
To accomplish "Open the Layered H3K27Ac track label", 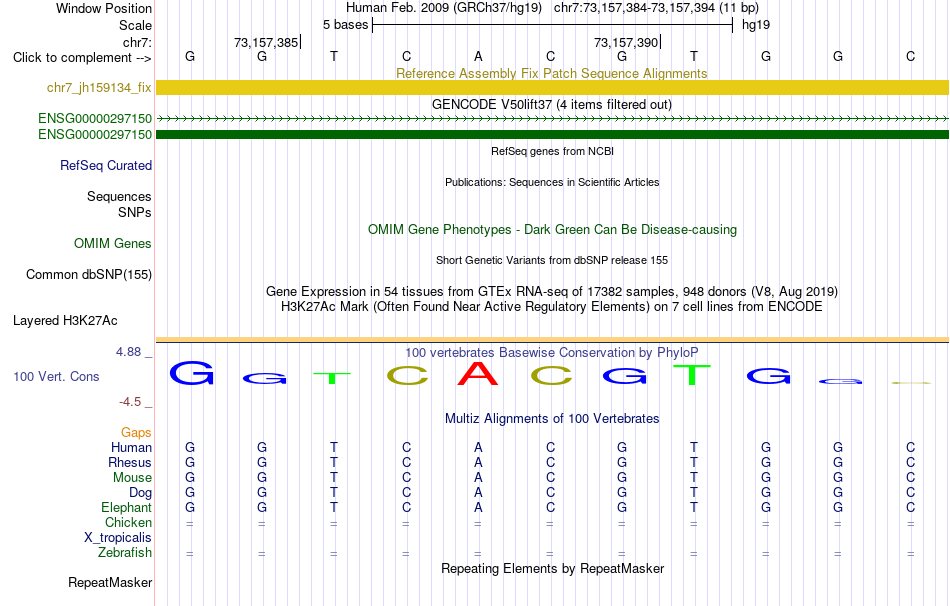I will click(65, 321).
